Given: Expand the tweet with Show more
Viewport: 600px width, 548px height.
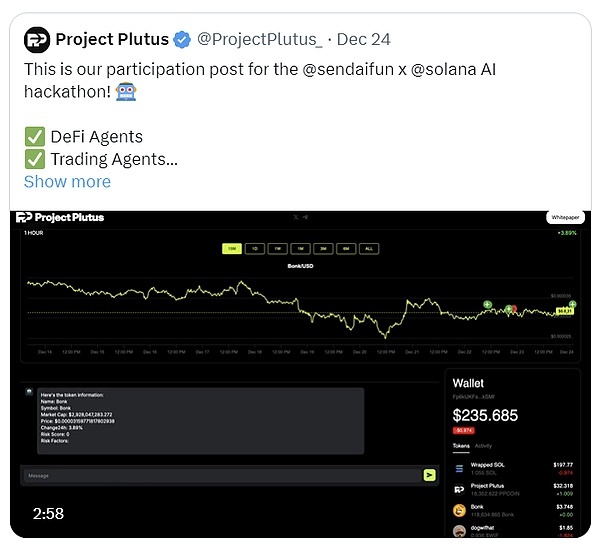Looking at the screenshot, I should point(67,181).
